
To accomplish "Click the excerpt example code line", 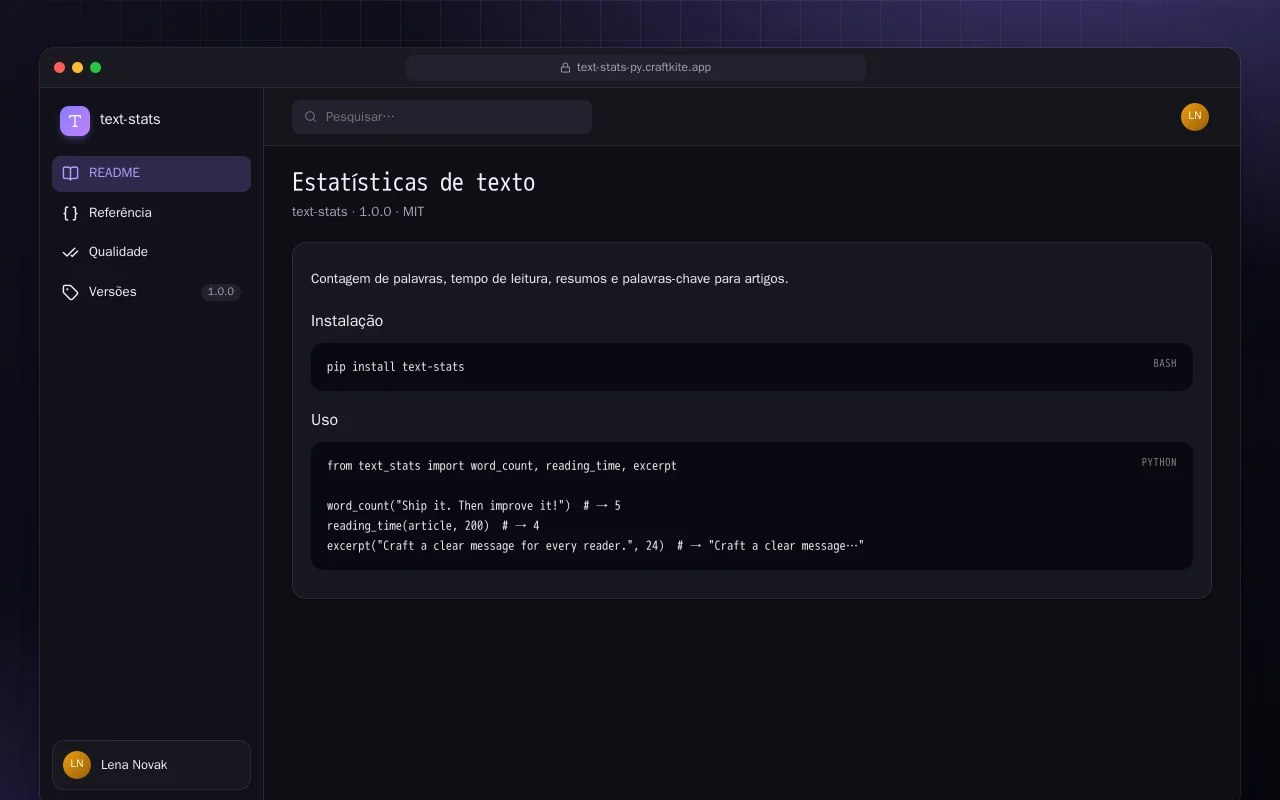I will click(595, 546).
